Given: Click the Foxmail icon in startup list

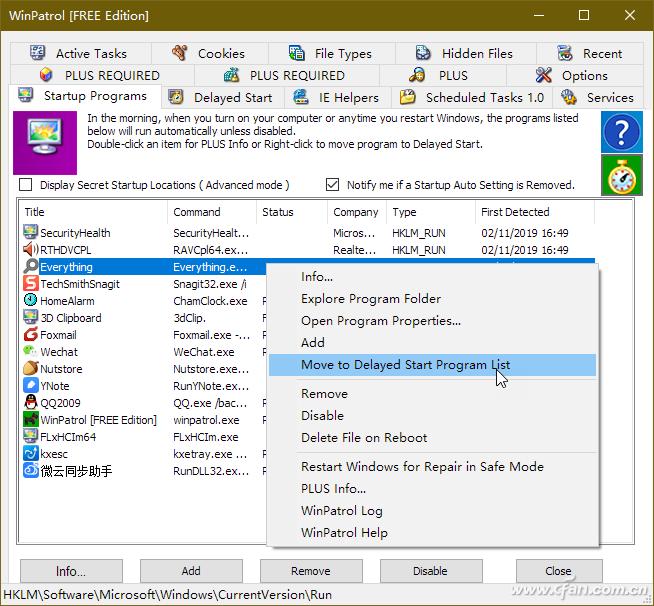Looking at the screenshot, I should click(x=30, y=336).
